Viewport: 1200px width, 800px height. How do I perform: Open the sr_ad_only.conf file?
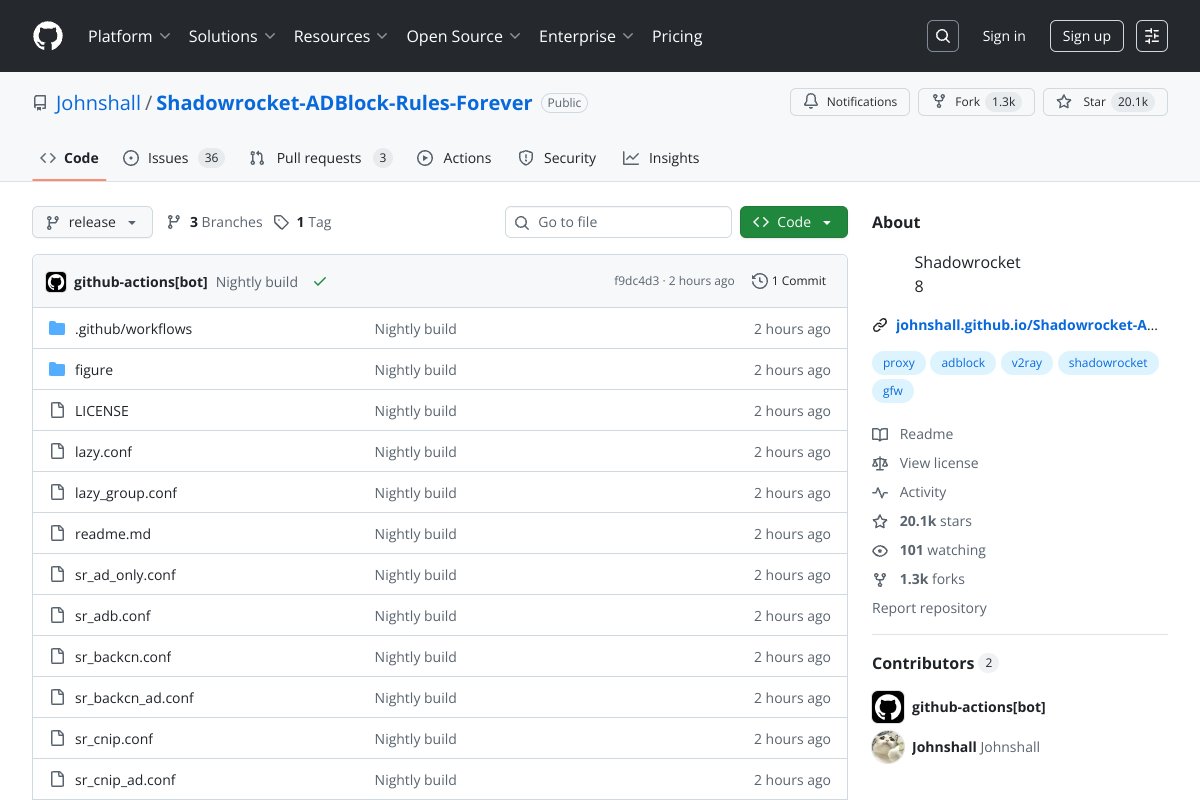pyautogui.click(x=125, y=575)
